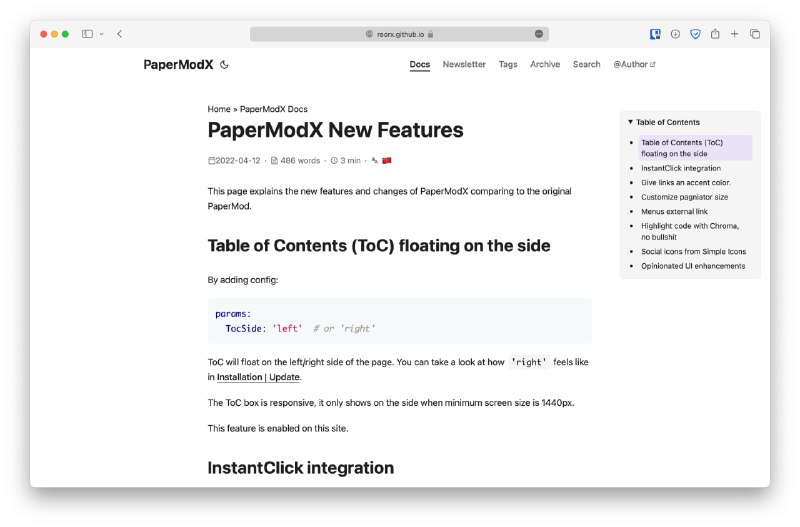The height and width of the screenshot is (527, 800).
Task: Jump to Social icons from Simple Icons
Action: pyautogui.click(x=693, y=252)
